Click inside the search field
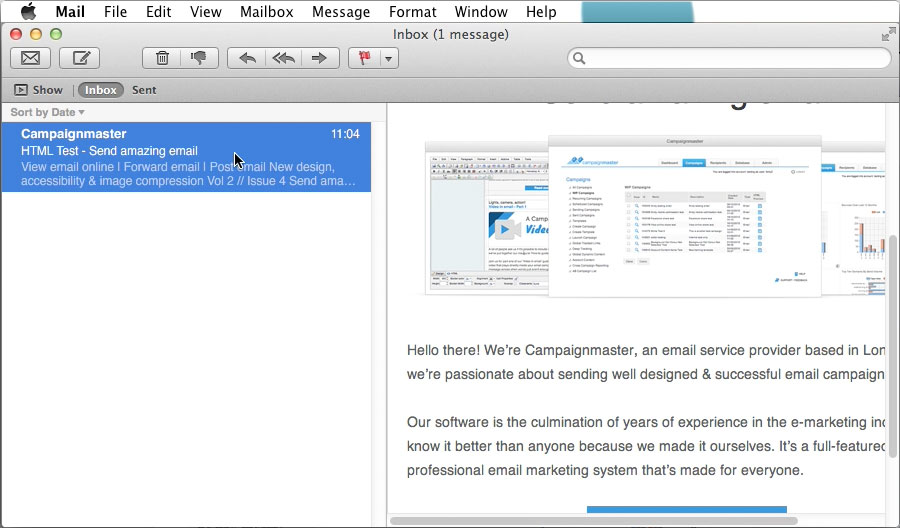 730,58
